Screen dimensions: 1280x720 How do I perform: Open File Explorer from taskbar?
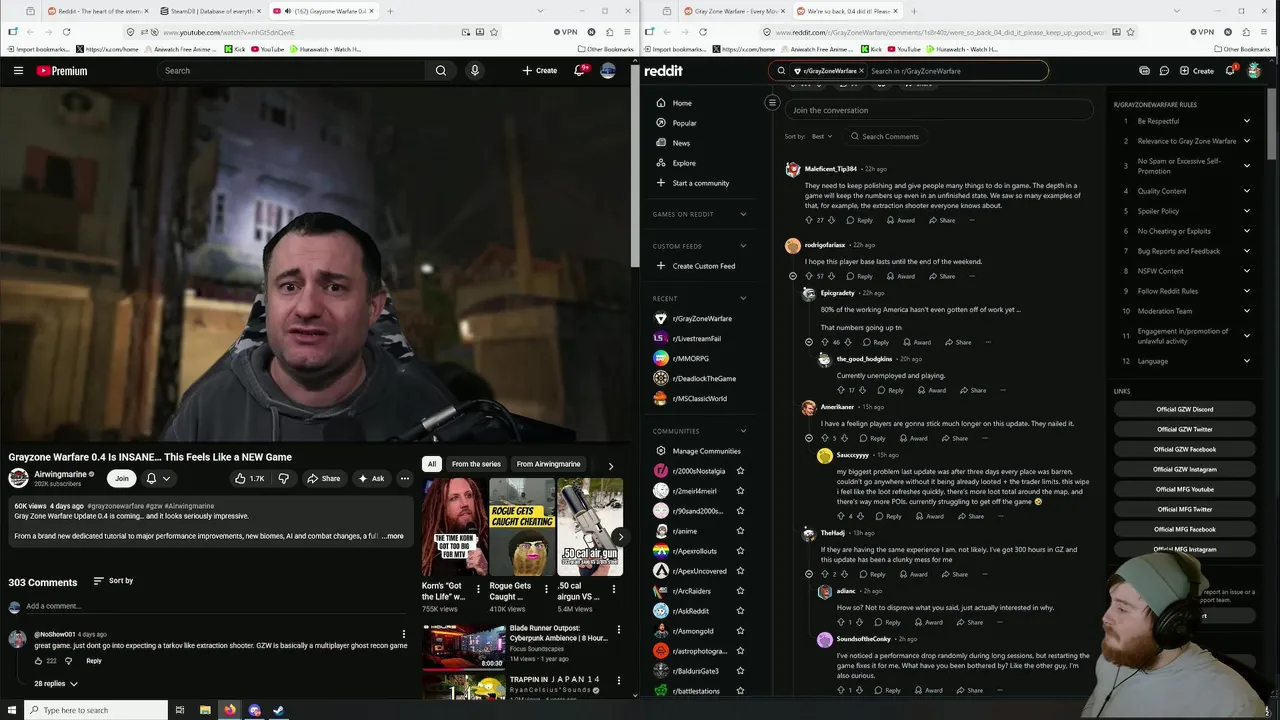coord(205,710)
